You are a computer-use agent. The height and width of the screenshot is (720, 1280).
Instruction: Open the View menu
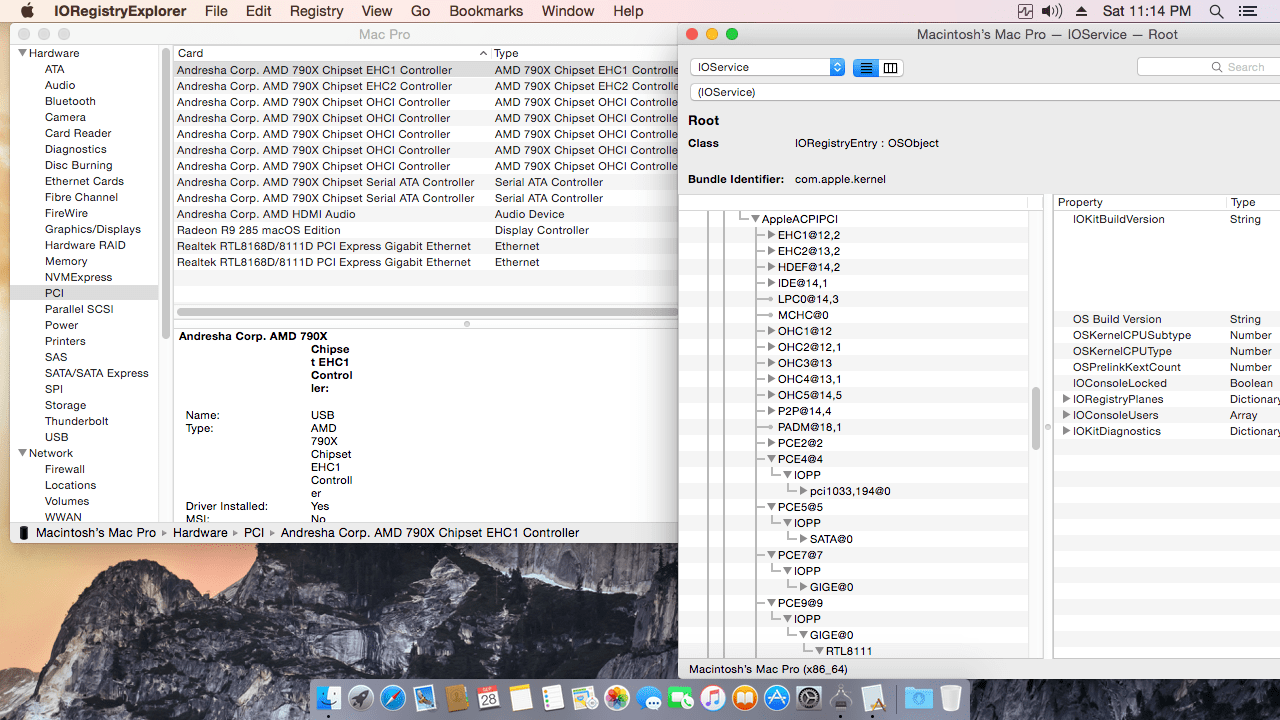pyautogui.click(x=376, y=11)
